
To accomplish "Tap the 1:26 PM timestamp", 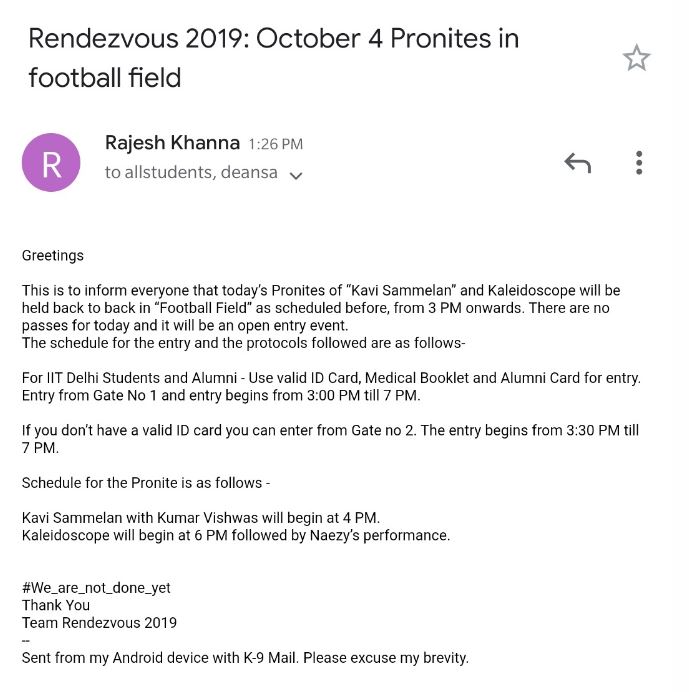I will pos(275,145).
